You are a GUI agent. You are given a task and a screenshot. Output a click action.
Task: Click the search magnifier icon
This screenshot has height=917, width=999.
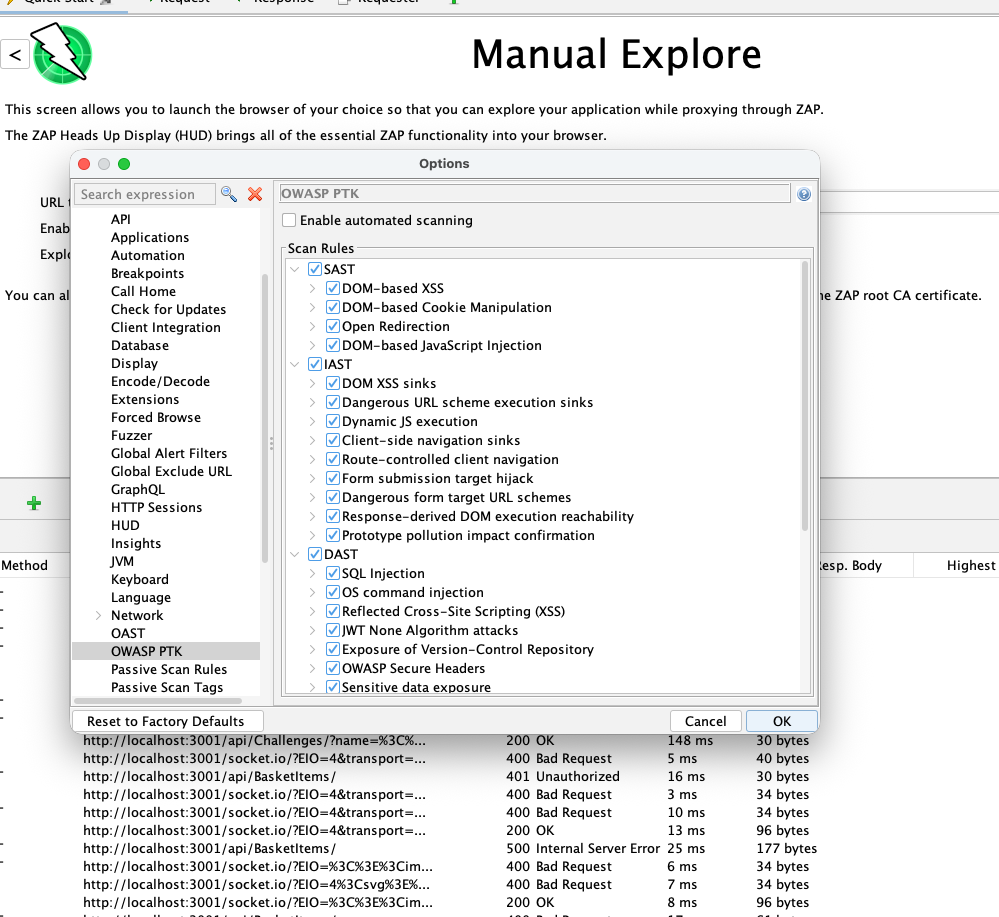(x=228, y=193)
